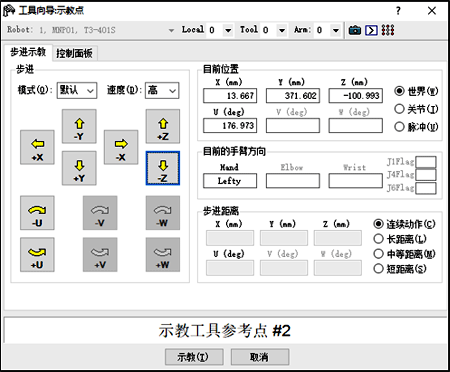The height and width of the screenshot is (372, 450).
Task: Click the jog distance Y field
Action: 284,238
